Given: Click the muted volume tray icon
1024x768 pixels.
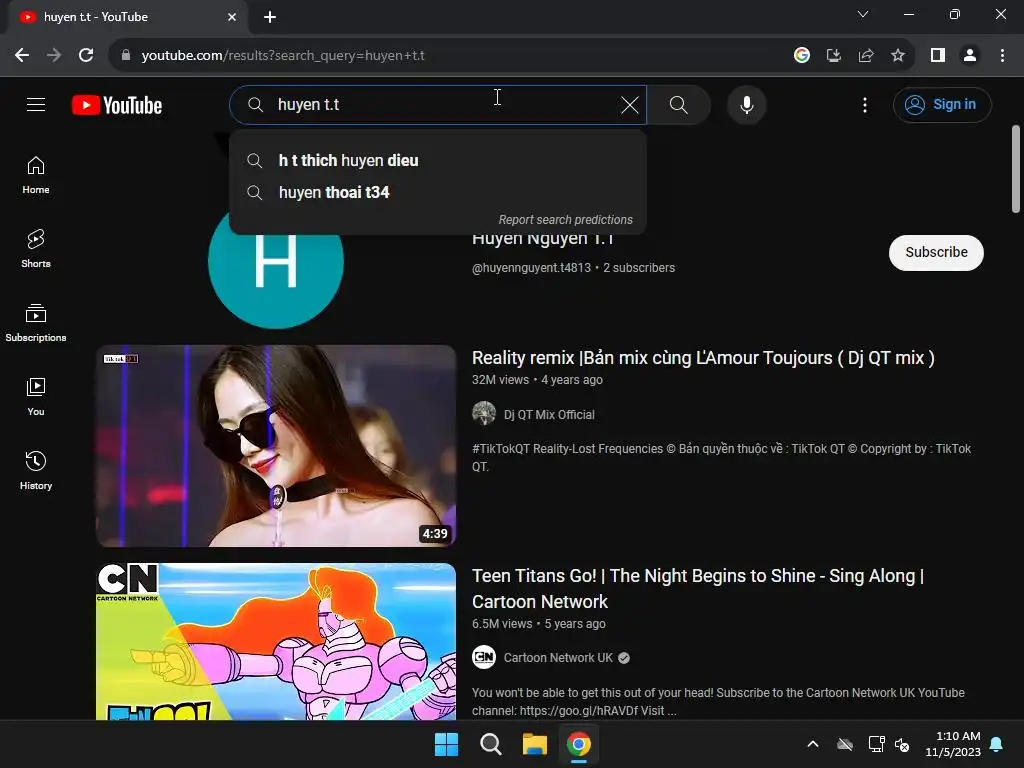Looking at the screenshot, I should coord(902,744).
